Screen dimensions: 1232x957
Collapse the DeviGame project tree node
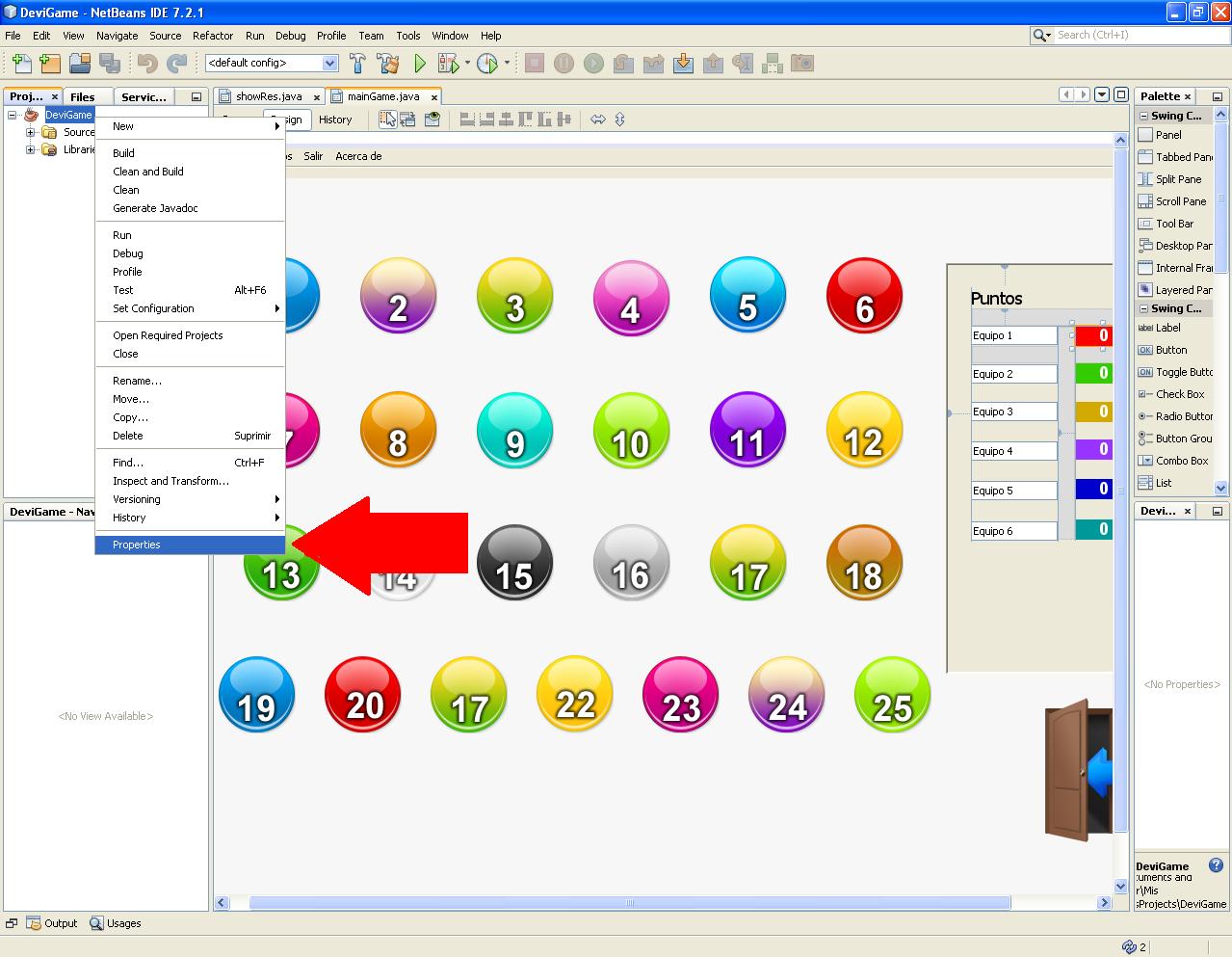(x=13, y=115)
